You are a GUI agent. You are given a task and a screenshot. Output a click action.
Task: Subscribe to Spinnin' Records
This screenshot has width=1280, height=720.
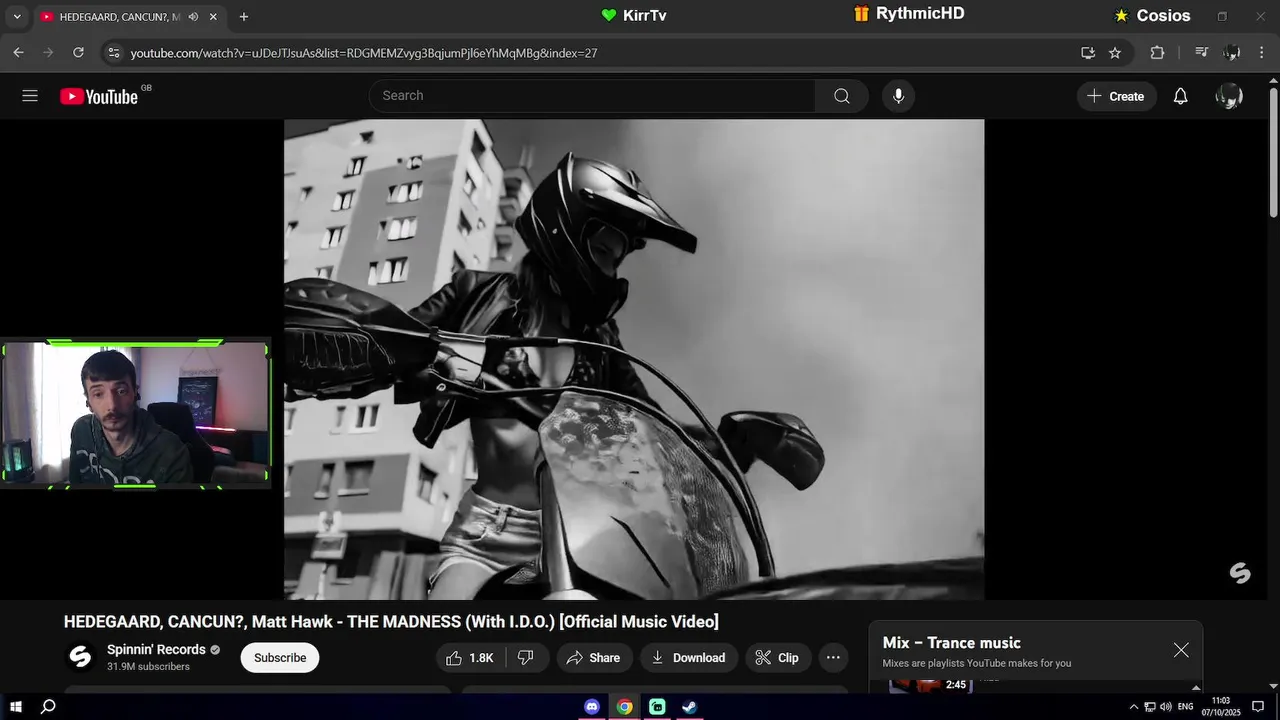pyautogui.click(x=280, y=658)
